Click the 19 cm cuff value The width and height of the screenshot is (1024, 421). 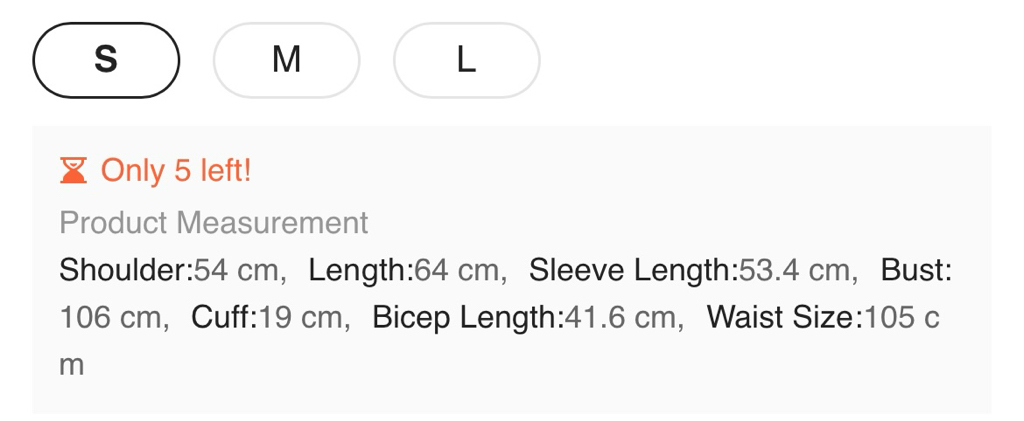click(301, 318)
